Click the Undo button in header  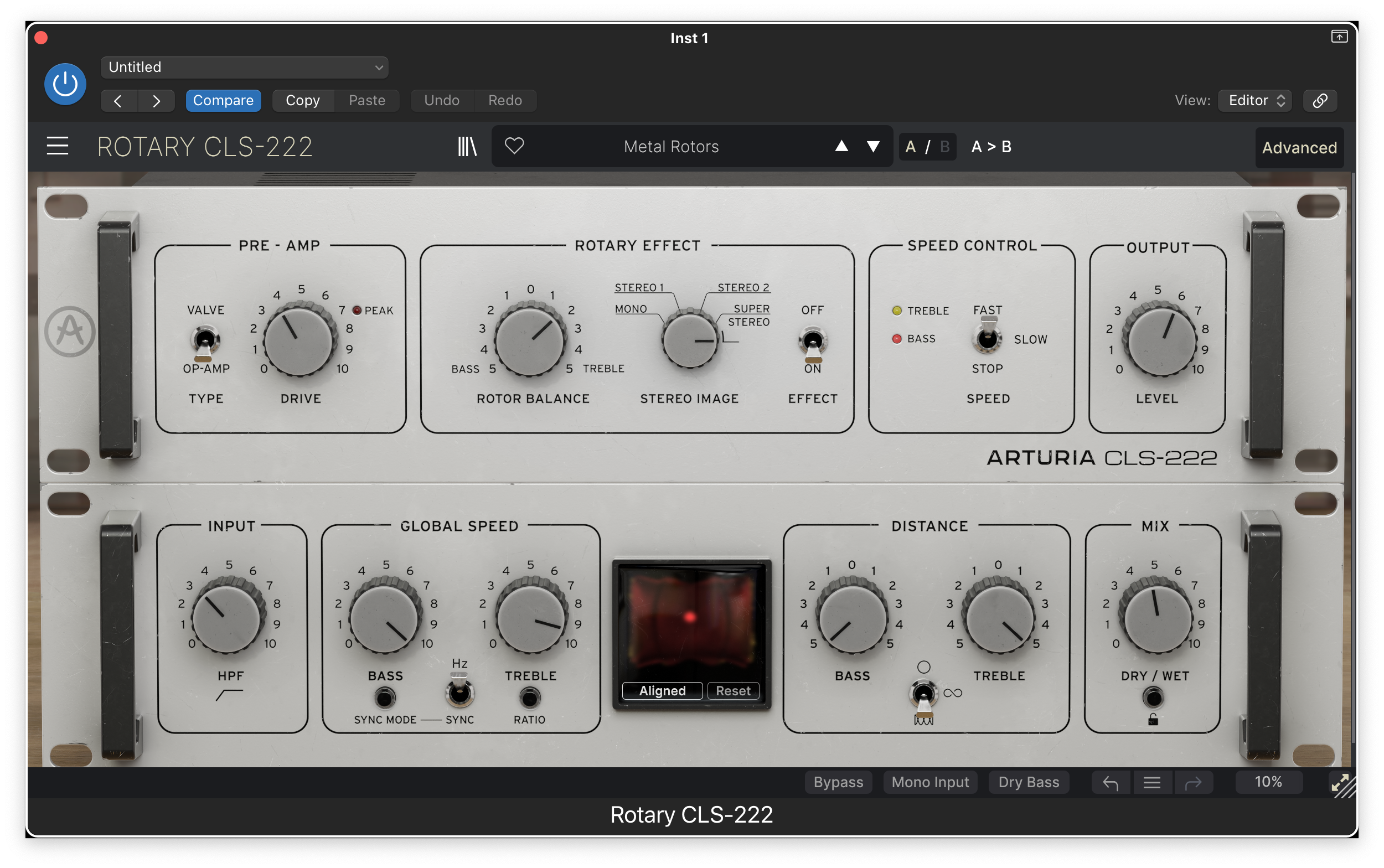[442, 100]
